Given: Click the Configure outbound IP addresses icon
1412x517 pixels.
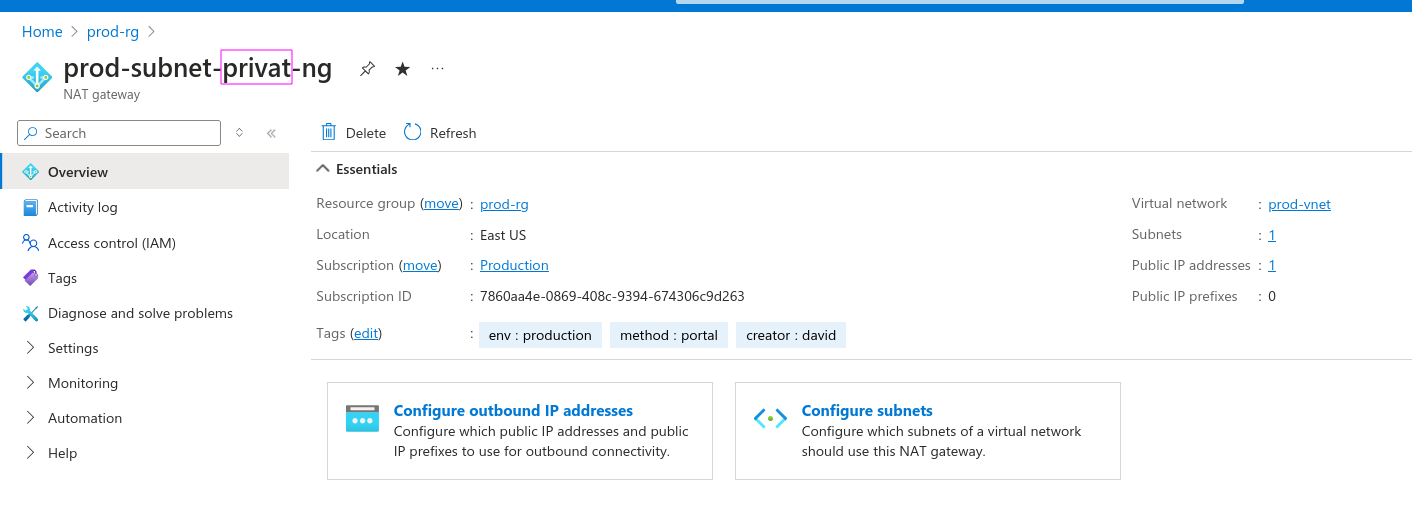Looking at the screenshot, I should [362, 418].
